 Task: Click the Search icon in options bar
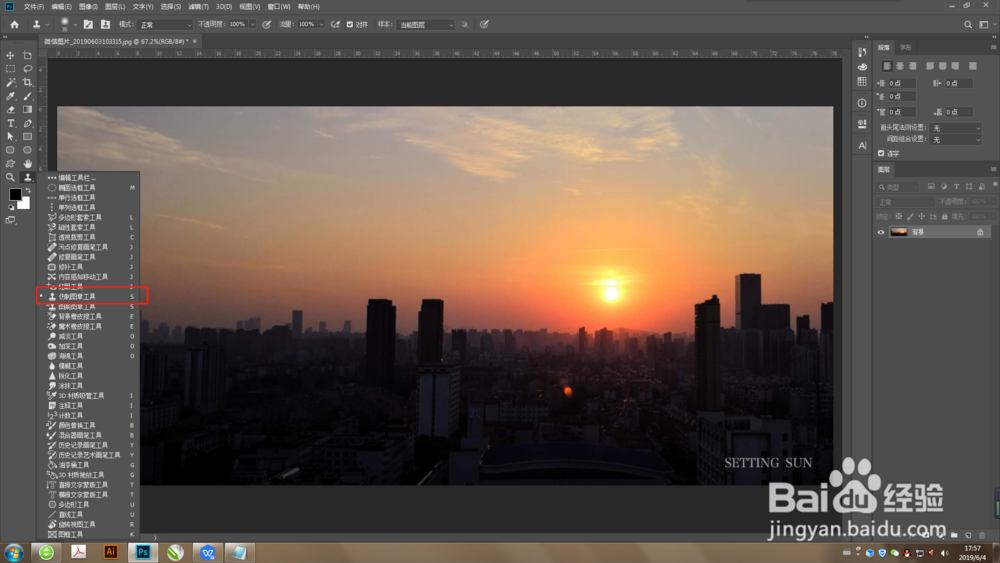[968, 24]
